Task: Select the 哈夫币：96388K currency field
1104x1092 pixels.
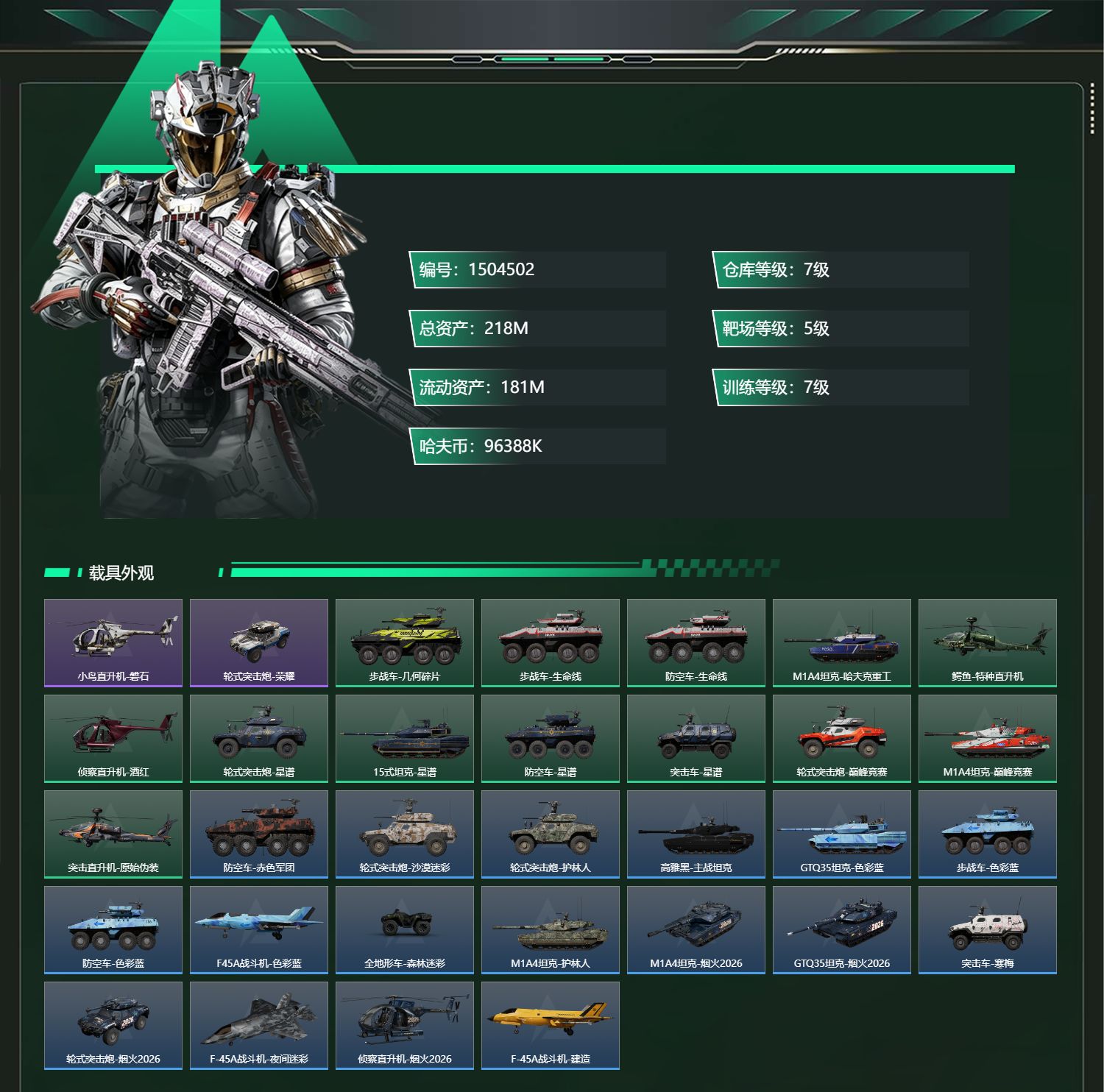Action: click(x=537, y=446)
